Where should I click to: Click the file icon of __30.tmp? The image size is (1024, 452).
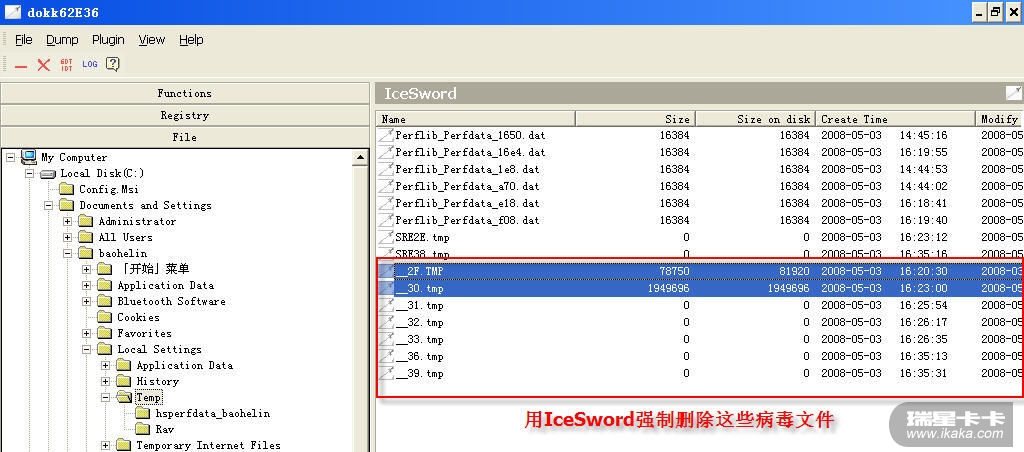(387, 288)
